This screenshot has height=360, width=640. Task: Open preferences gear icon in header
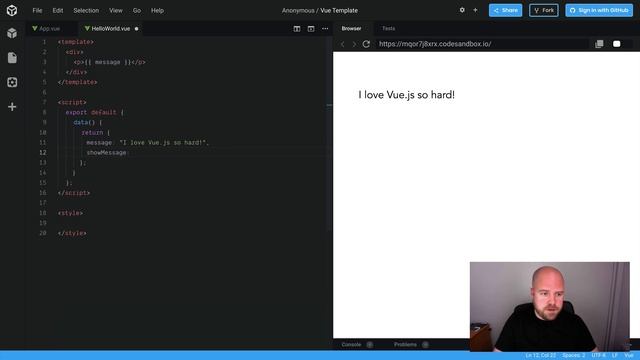click(x=462, y=10)
